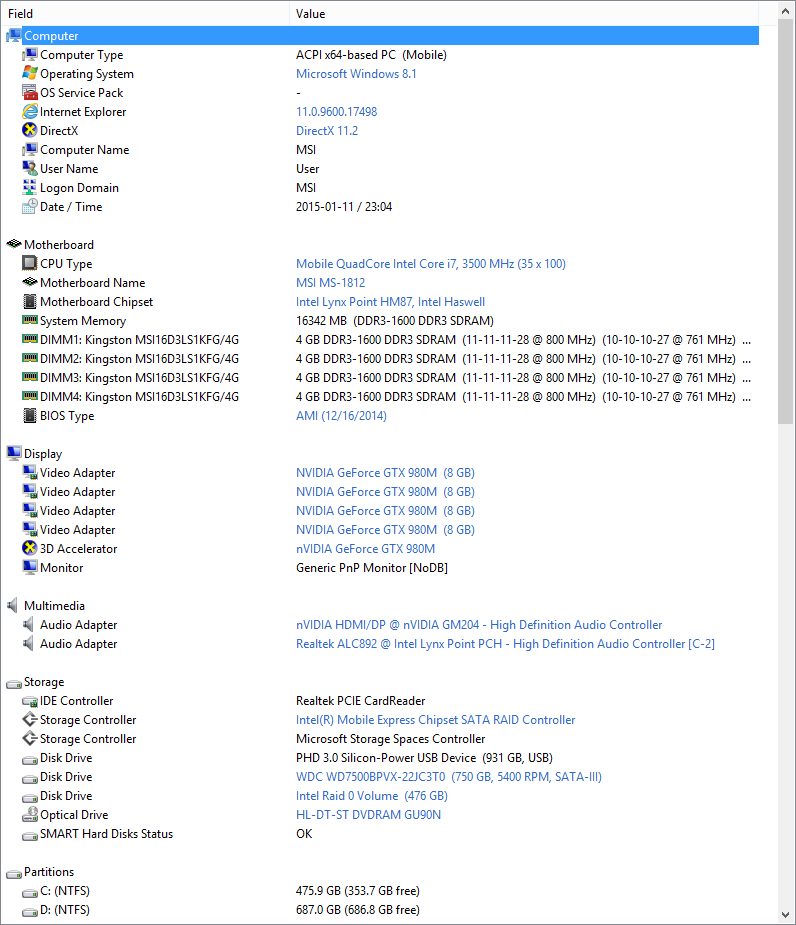This screenshot has width=796, height=925.
Task: Click the Operating System Windows flag icon
Action: tap(30, 73)
